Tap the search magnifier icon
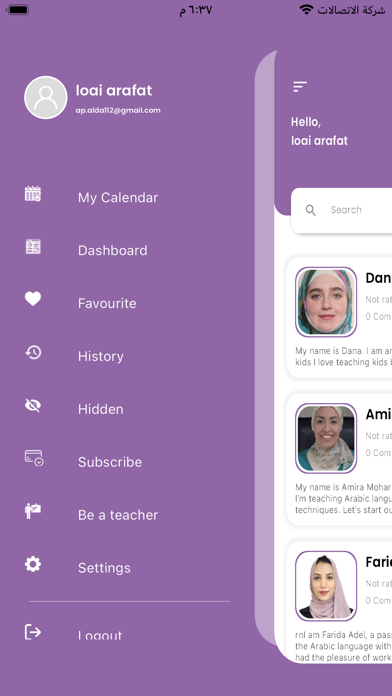 pyautogui.click(x=311, y=210)
